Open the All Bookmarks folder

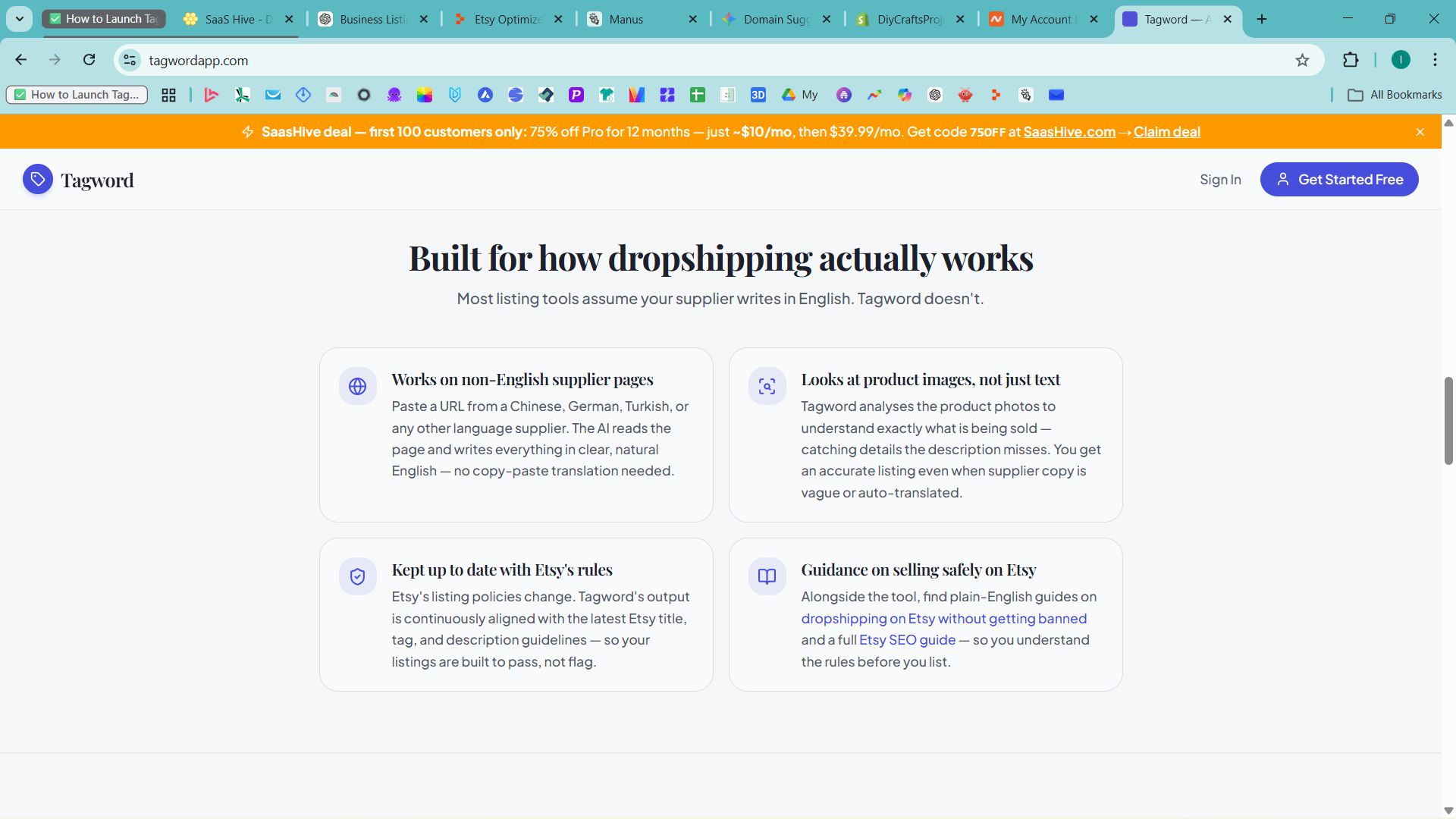coord(1395,95)
